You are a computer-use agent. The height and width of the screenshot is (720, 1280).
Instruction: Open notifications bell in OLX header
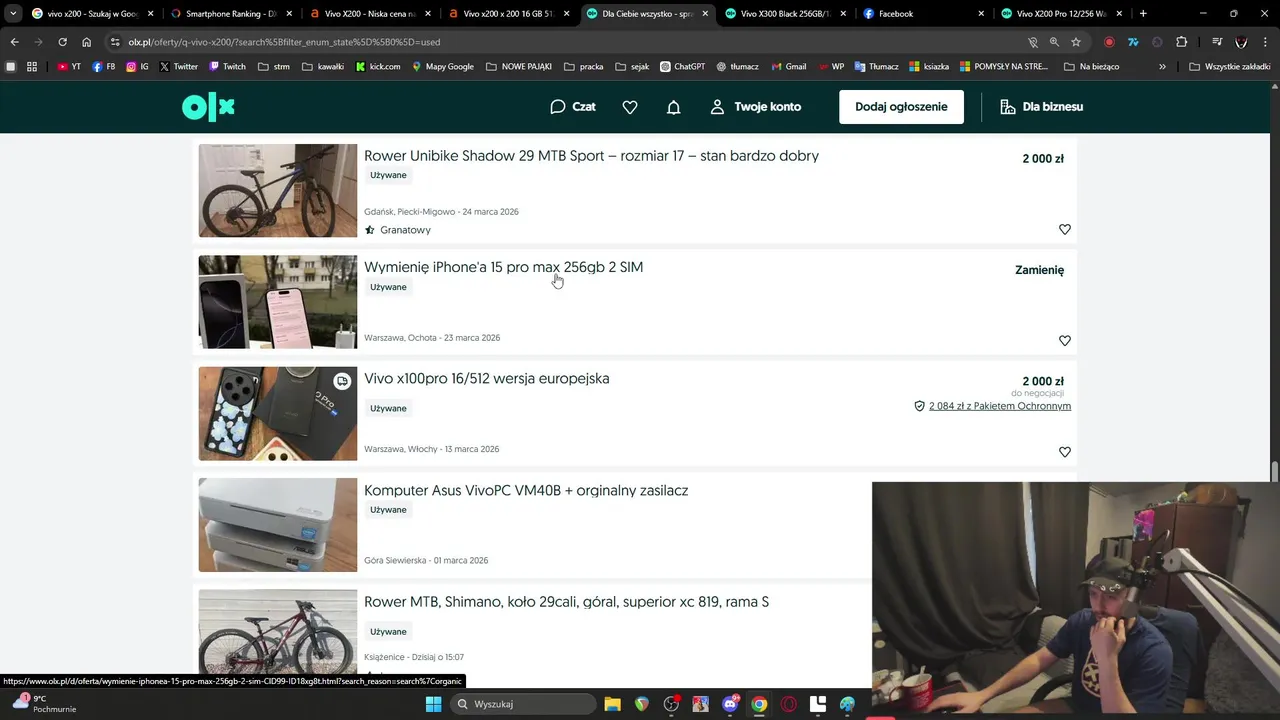click(x=674, y=107)
